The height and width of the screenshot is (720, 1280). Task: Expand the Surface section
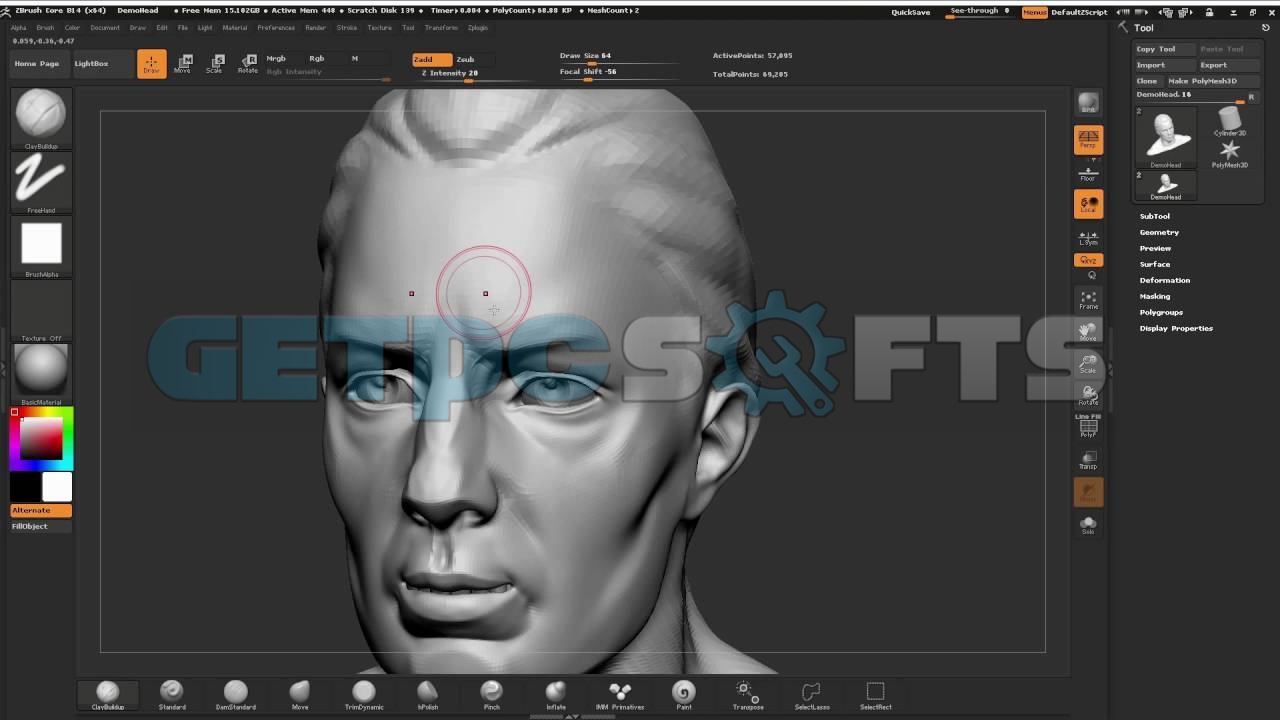[x=1155, y=264]
